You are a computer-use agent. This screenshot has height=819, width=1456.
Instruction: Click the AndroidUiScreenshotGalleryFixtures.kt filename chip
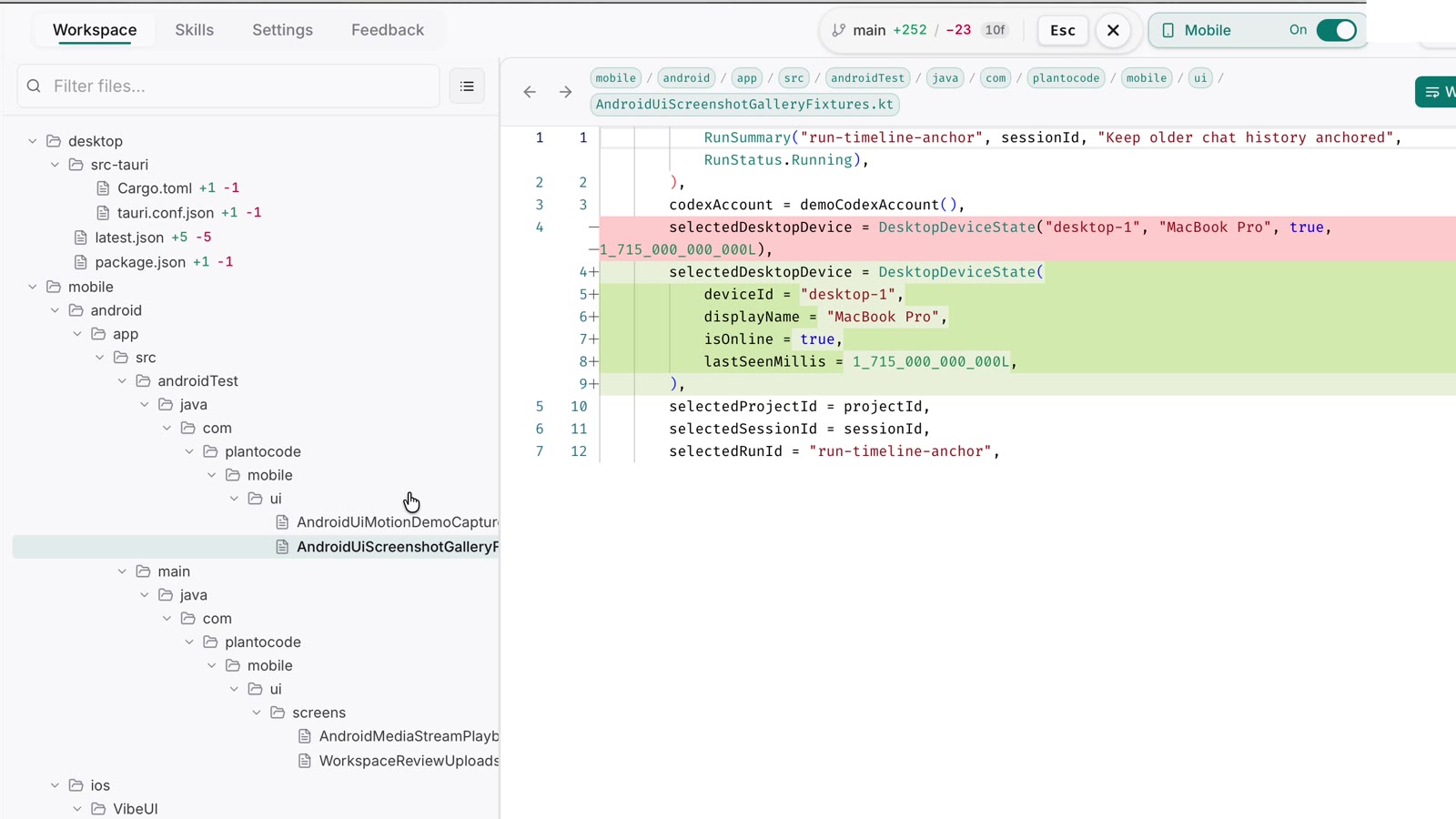[x=744, y=105]
